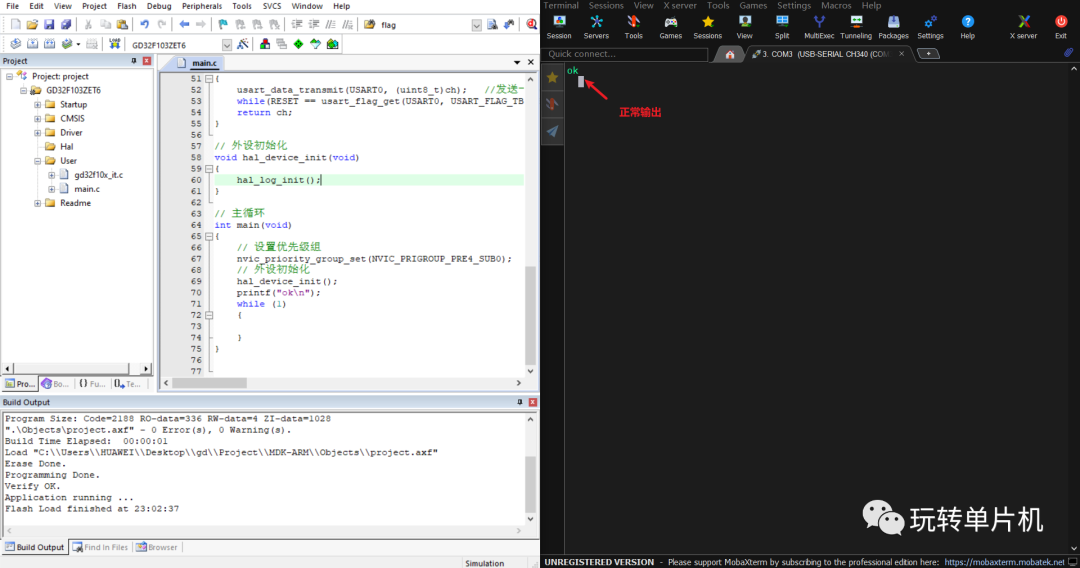Screen dimensions: 1080x568
Task: Click the Quick connect input field
Action: tap(625, 54)
